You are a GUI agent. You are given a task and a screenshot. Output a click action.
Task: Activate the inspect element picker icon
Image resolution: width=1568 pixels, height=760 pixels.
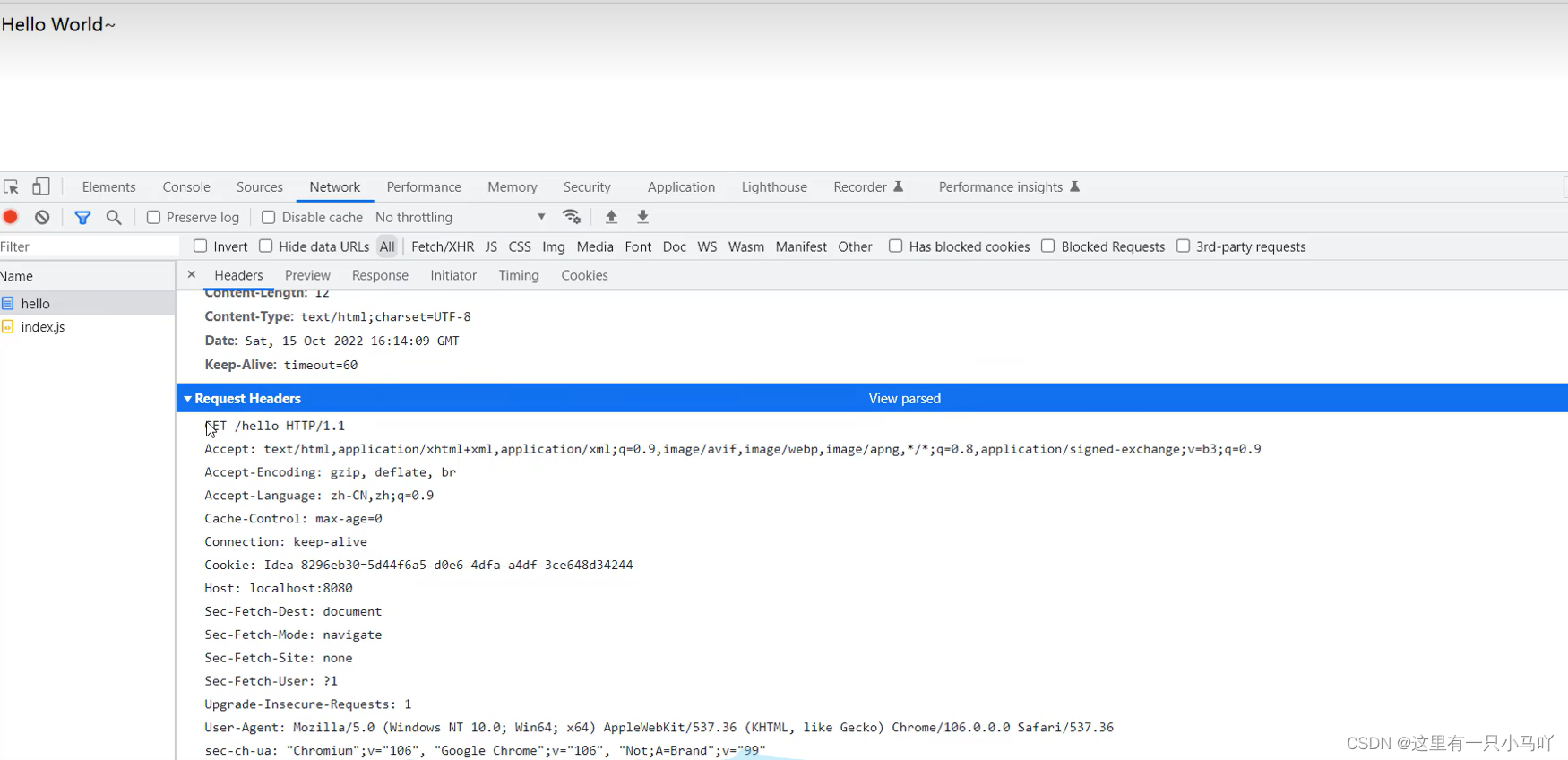12,187
